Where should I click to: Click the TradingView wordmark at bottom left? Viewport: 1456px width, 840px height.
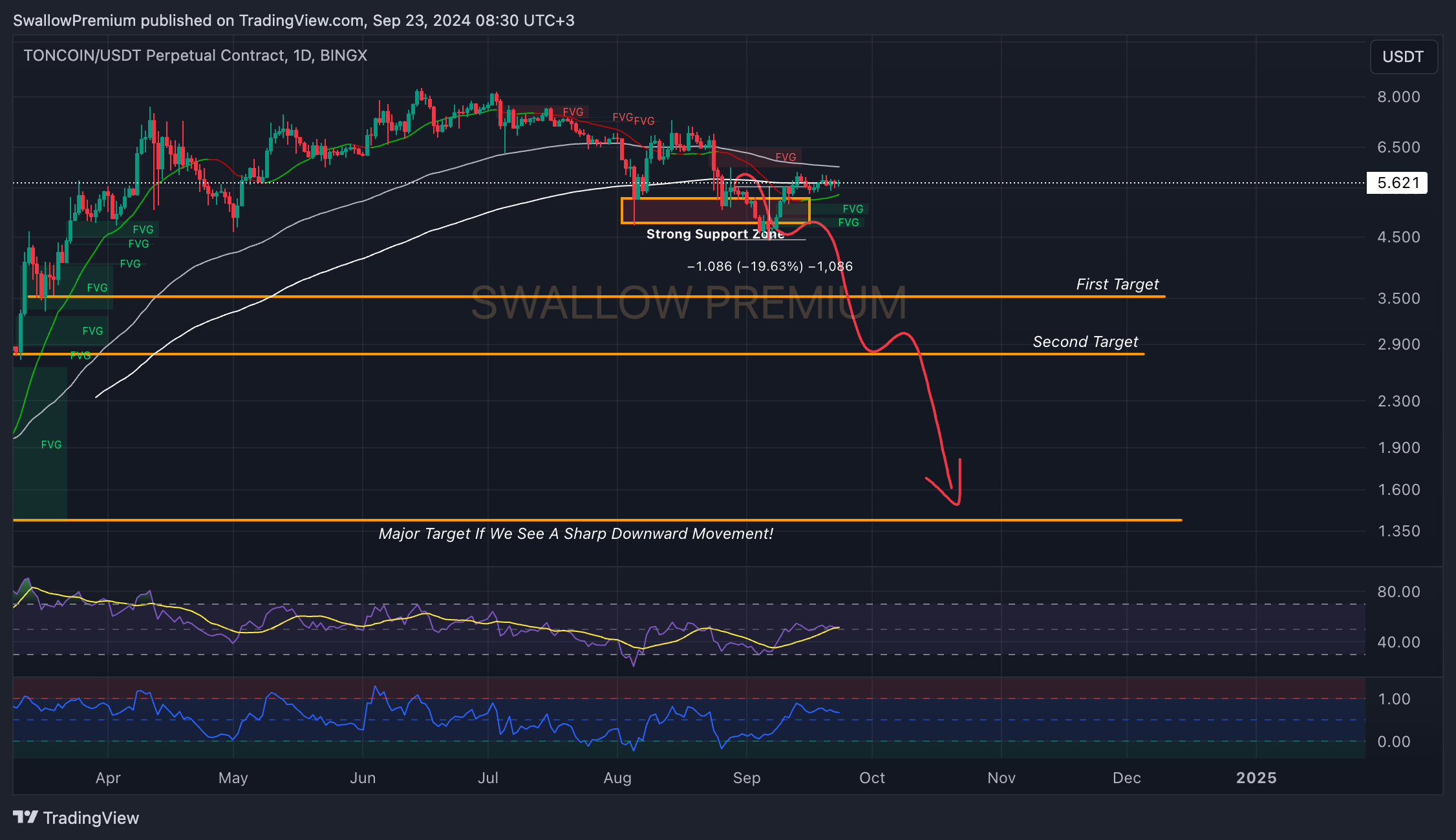click(91, 818)
